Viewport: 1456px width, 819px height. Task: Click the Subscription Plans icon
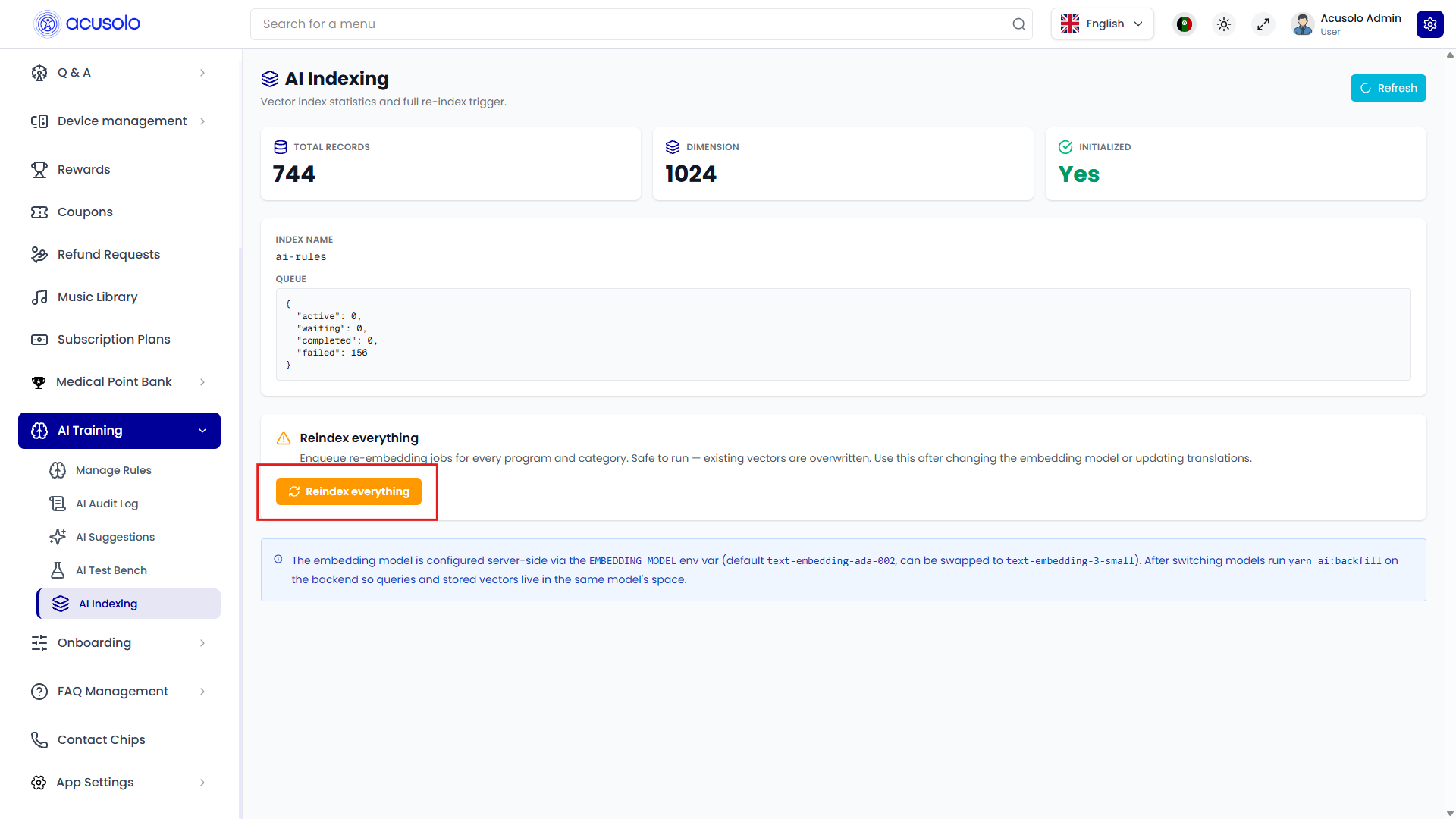coord(39,340)
